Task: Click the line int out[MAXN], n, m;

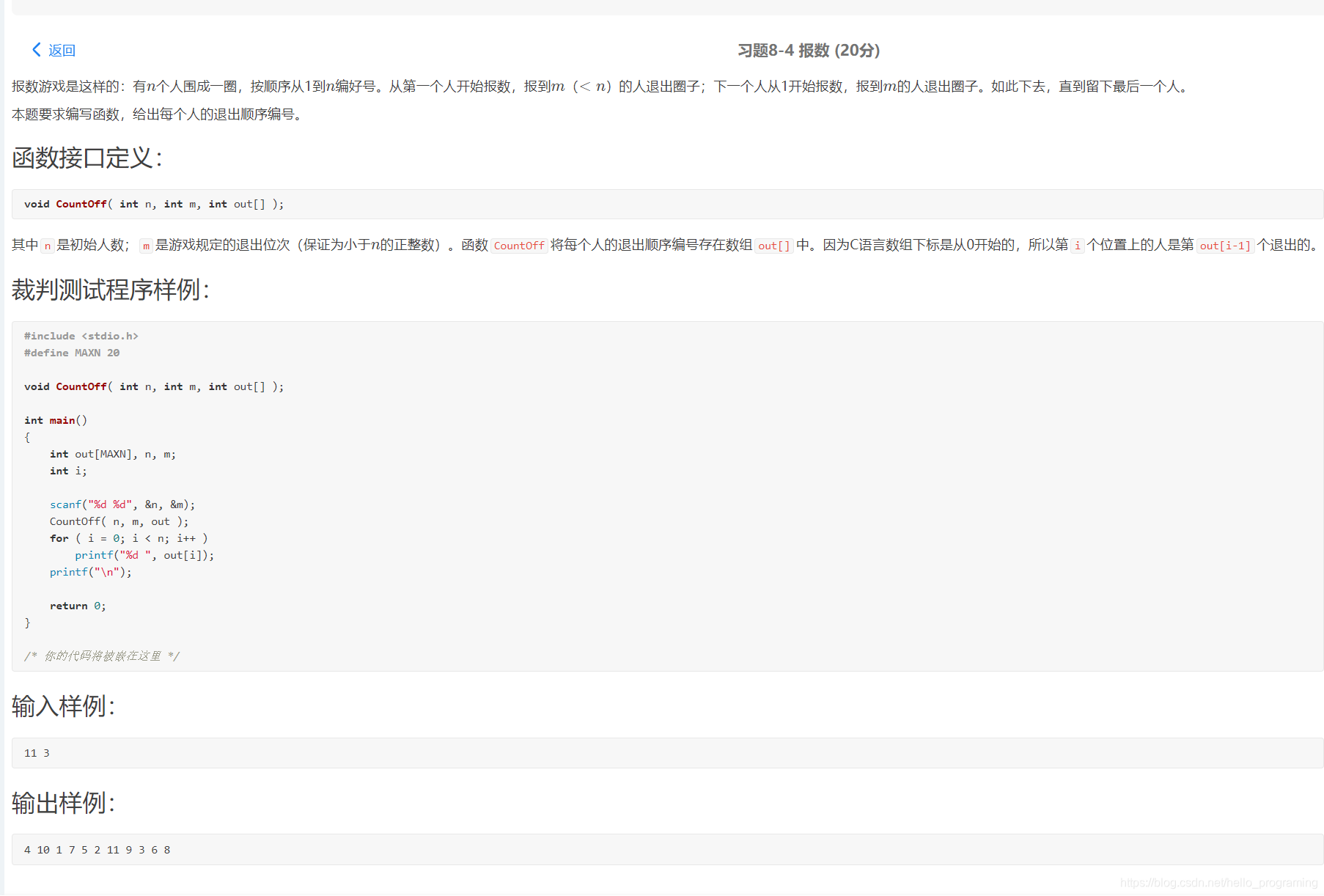Action: (113, 454)
